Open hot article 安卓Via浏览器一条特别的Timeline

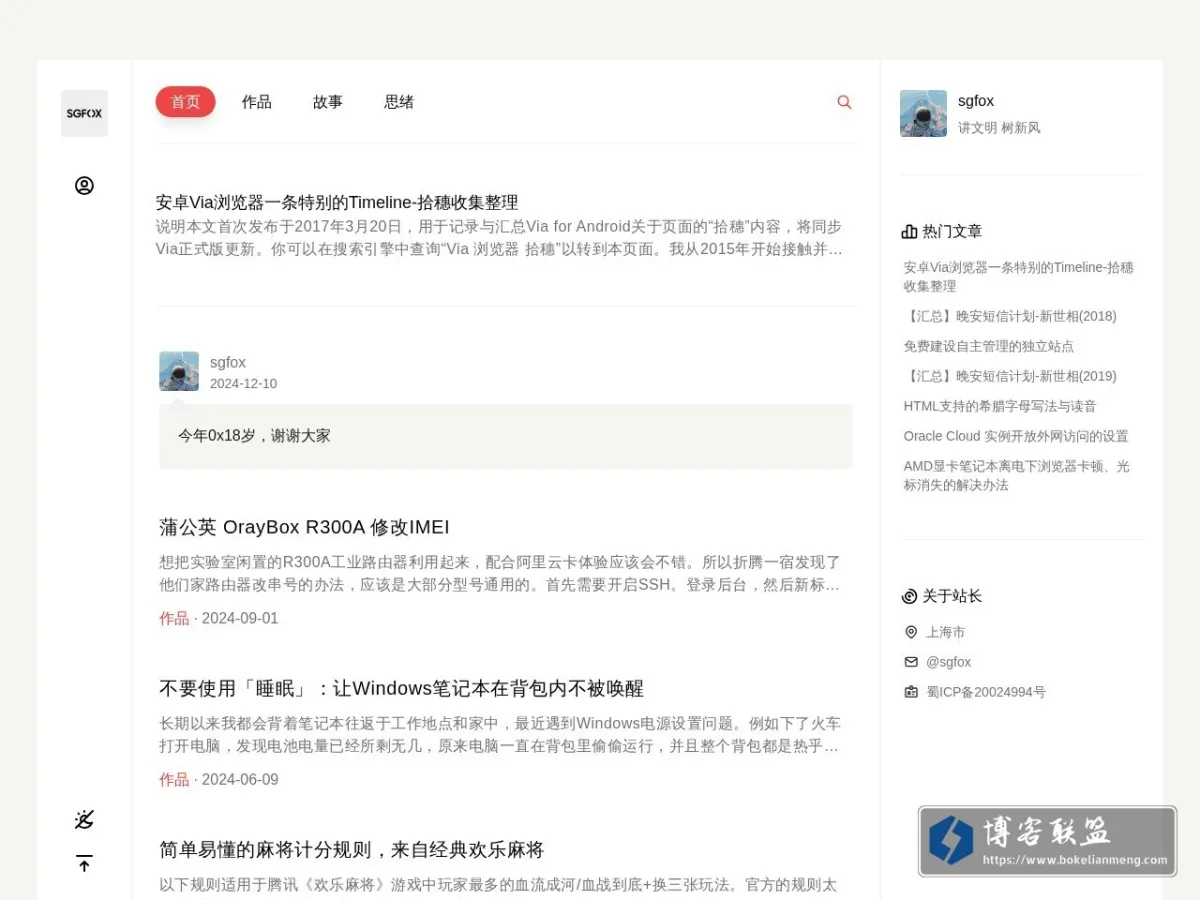coord(1019,277)
